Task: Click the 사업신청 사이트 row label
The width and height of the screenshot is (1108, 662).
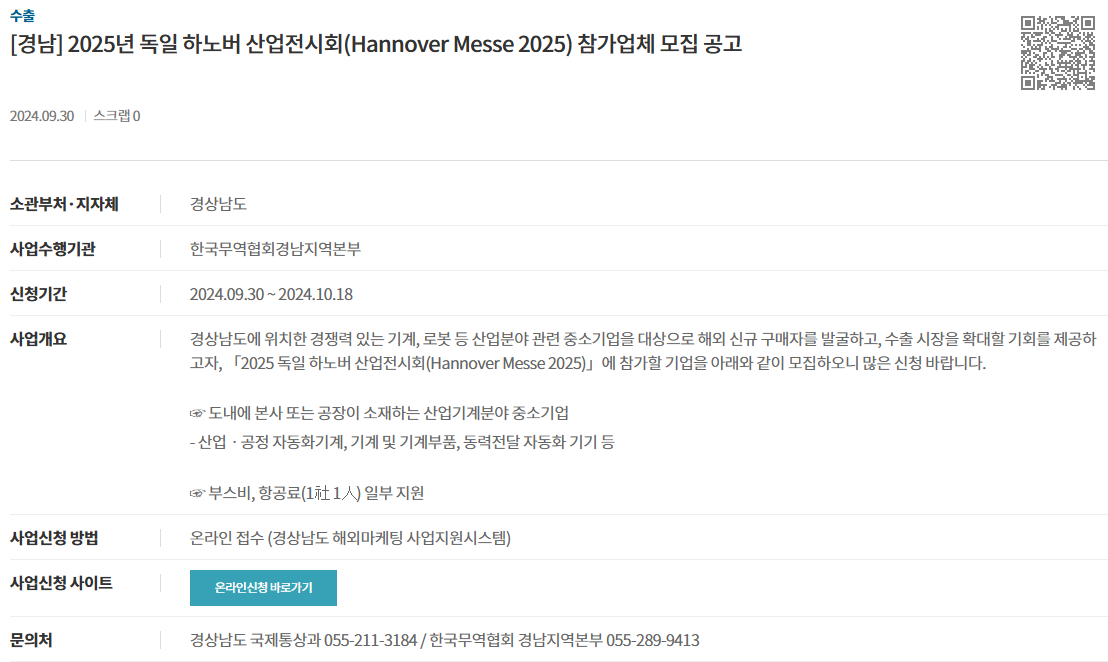Action: (x=61, y=583)
